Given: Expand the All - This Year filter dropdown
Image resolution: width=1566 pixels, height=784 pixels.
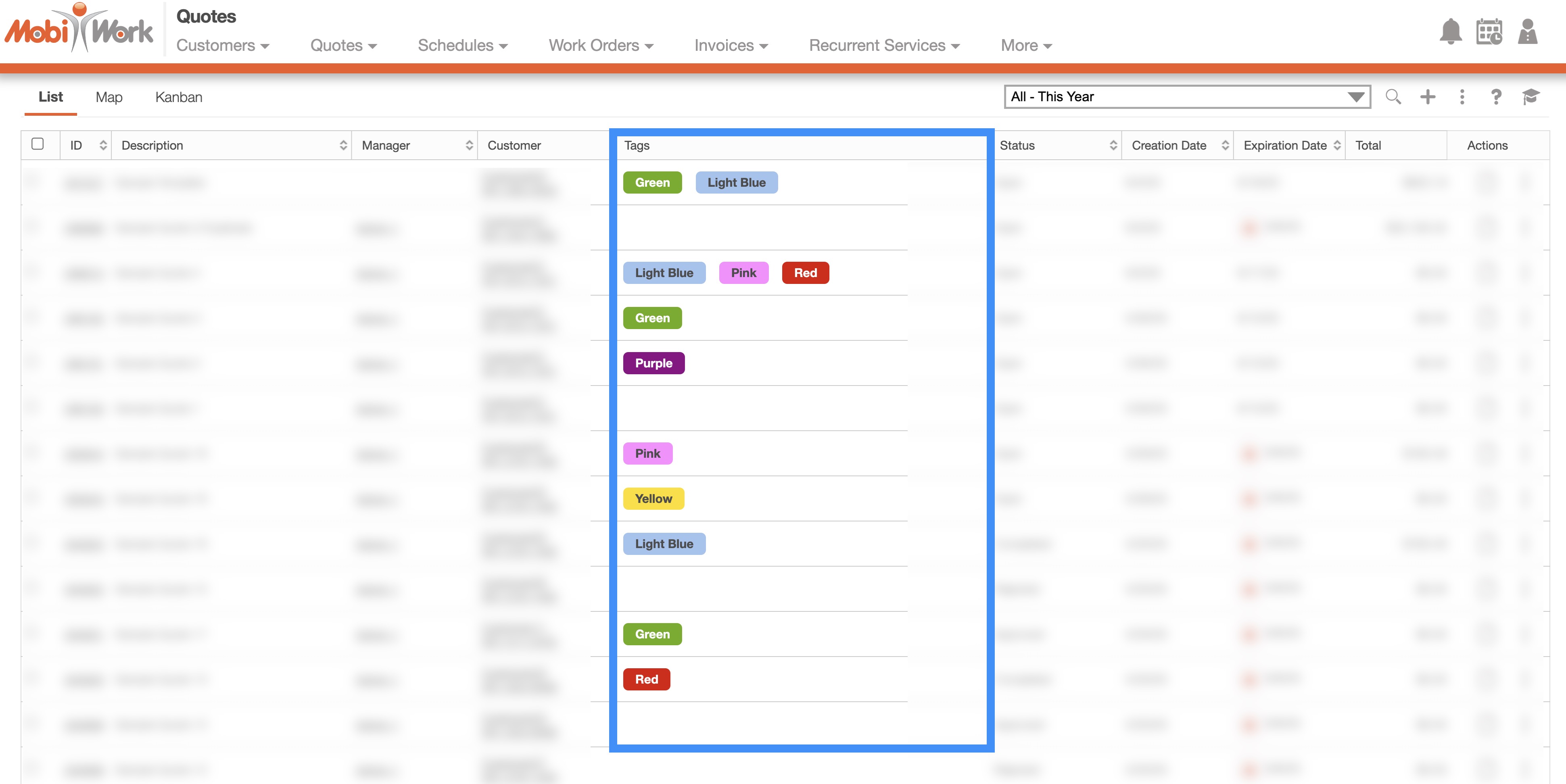Looking at the screenshot, I should (1355, 97).
